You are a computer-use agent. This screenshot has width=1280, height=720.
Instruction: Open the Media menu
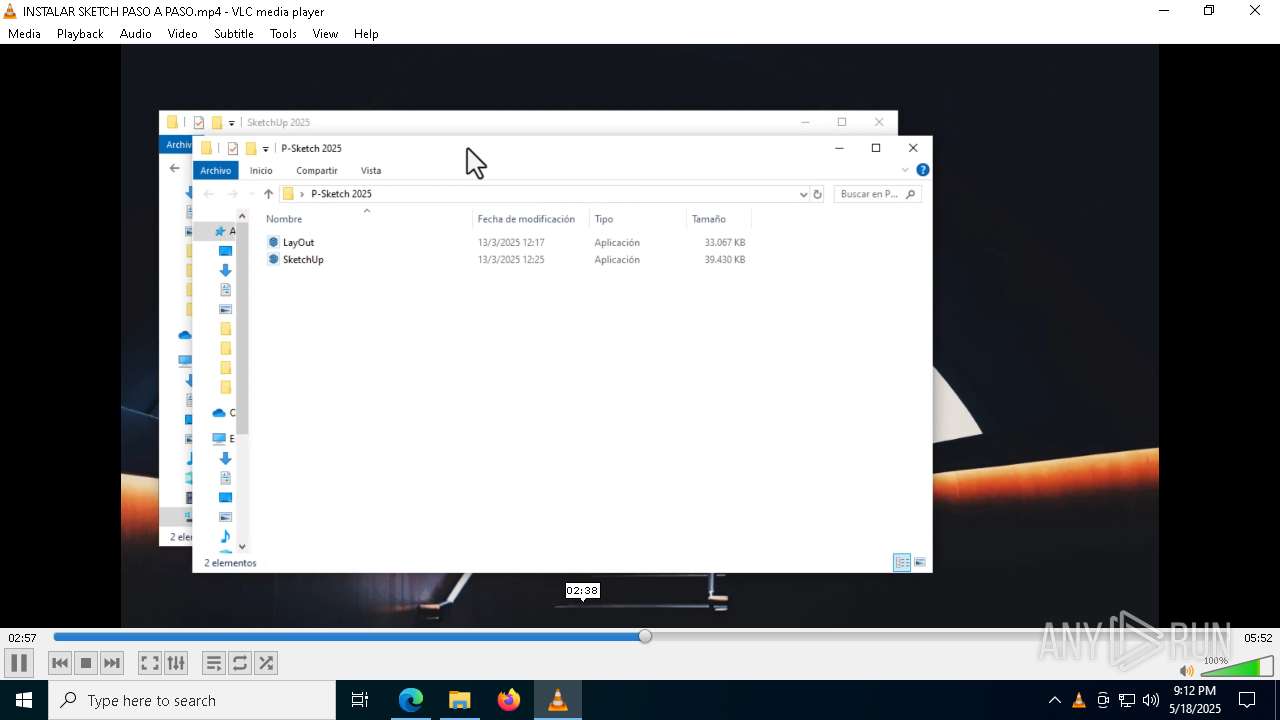pyautogui.click(x=24, y=33)
